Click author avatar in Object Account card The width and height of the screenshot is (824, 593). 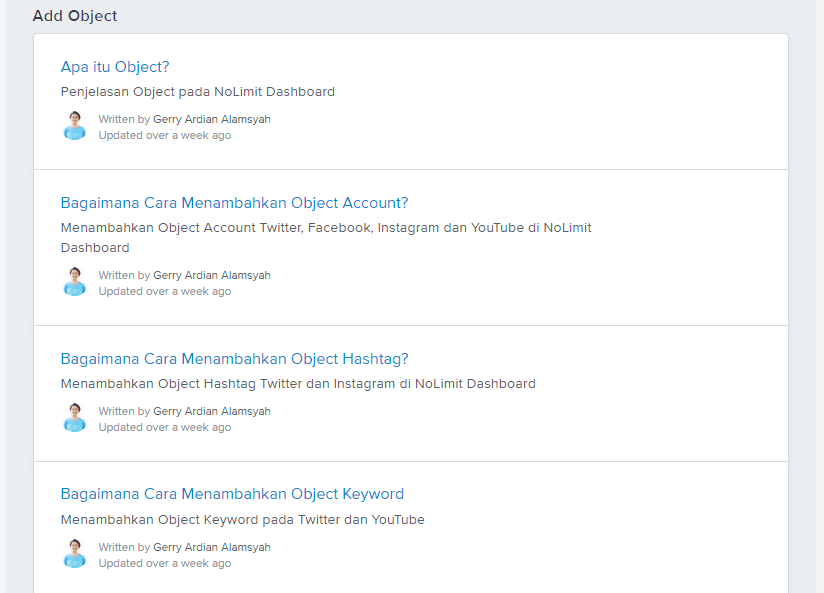[x=74, y=282]
